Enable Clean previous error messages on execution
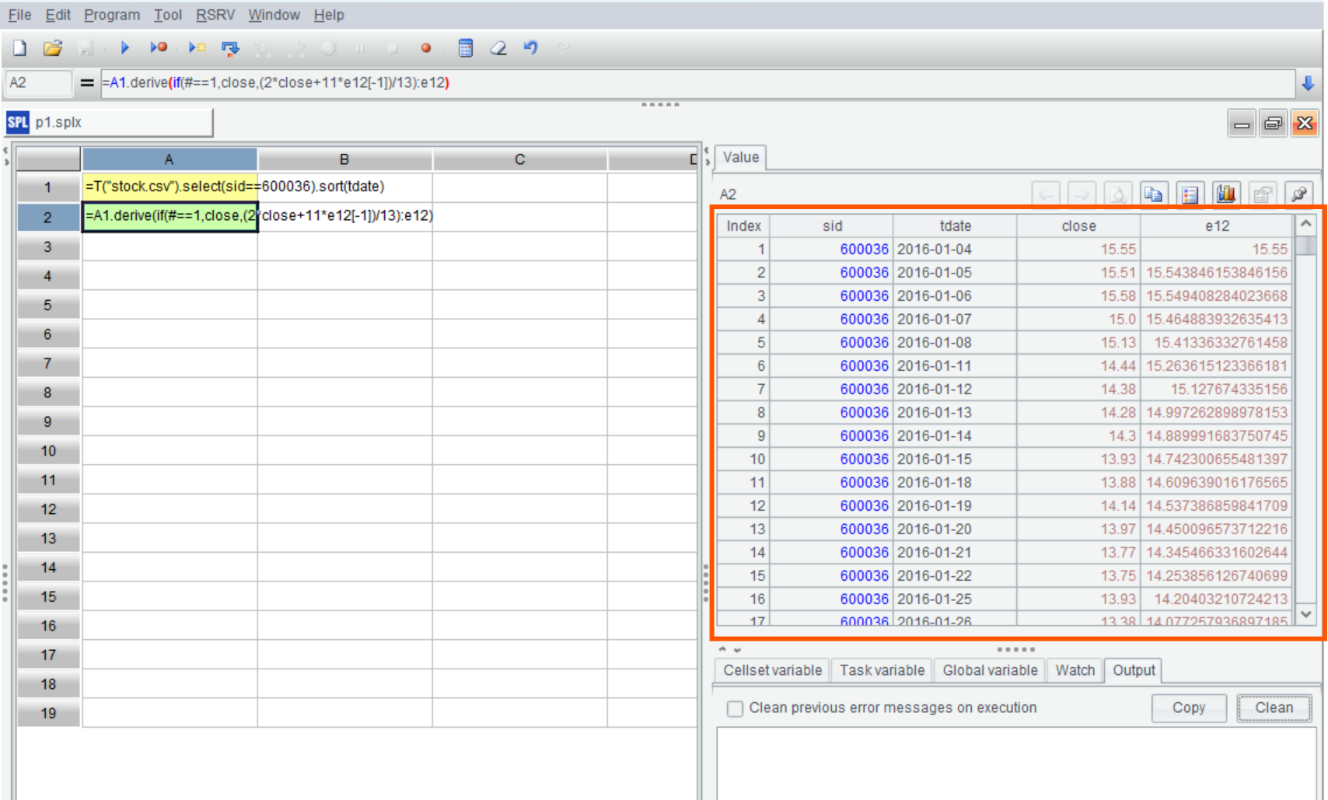Screen dimensions: 1328x800 click(735, 708)
